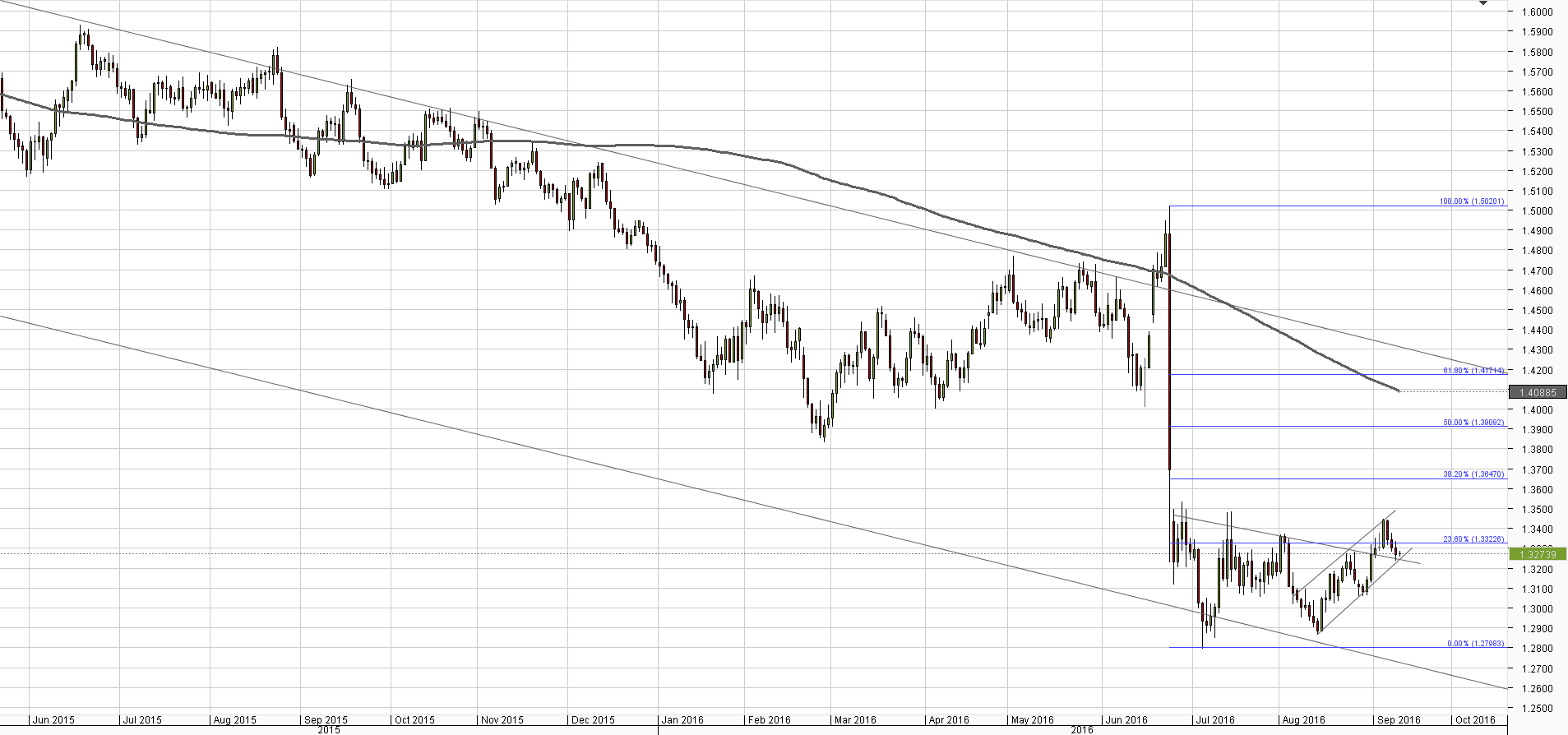Select the 50.00% (1.39092) Fibonacci label
Screen dimensions: 1568x735
[1473, 423]
